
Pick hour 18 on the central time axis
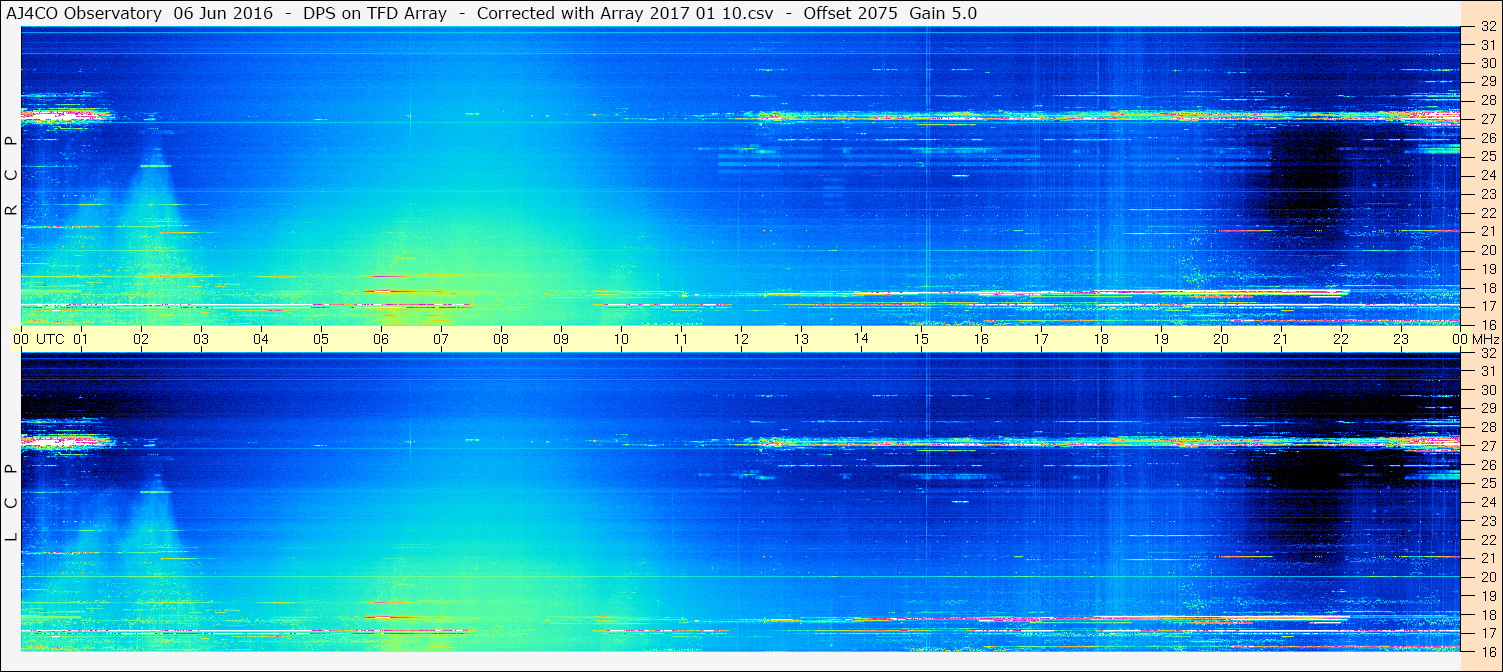pos(1101,339)
